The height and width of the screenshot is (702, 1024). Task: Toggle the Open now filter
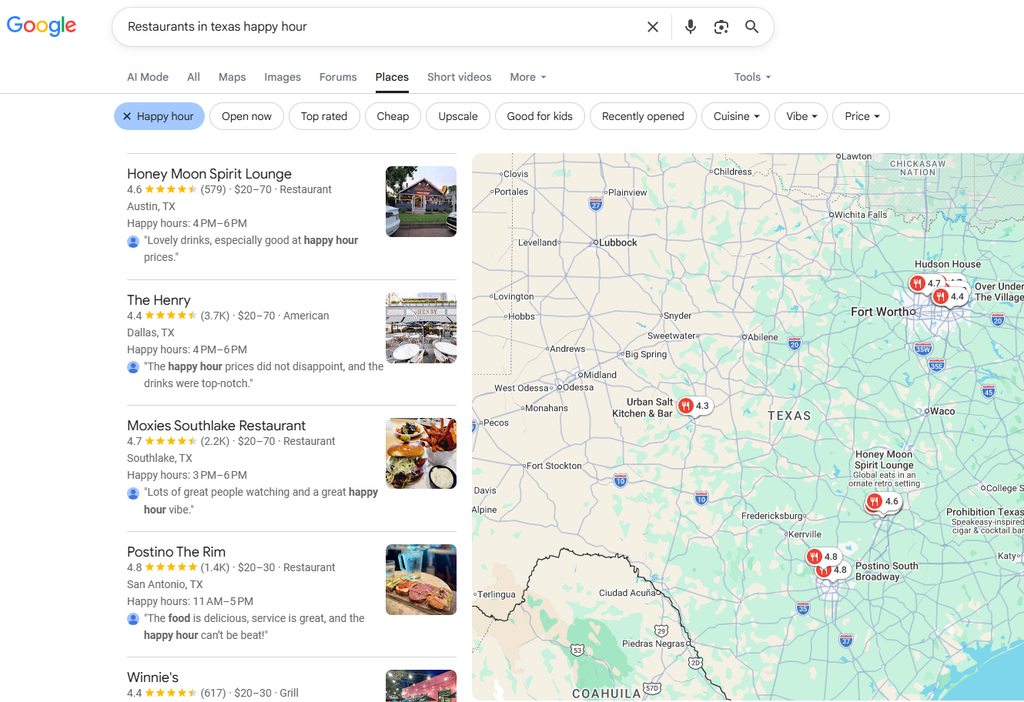coord(246,116)
